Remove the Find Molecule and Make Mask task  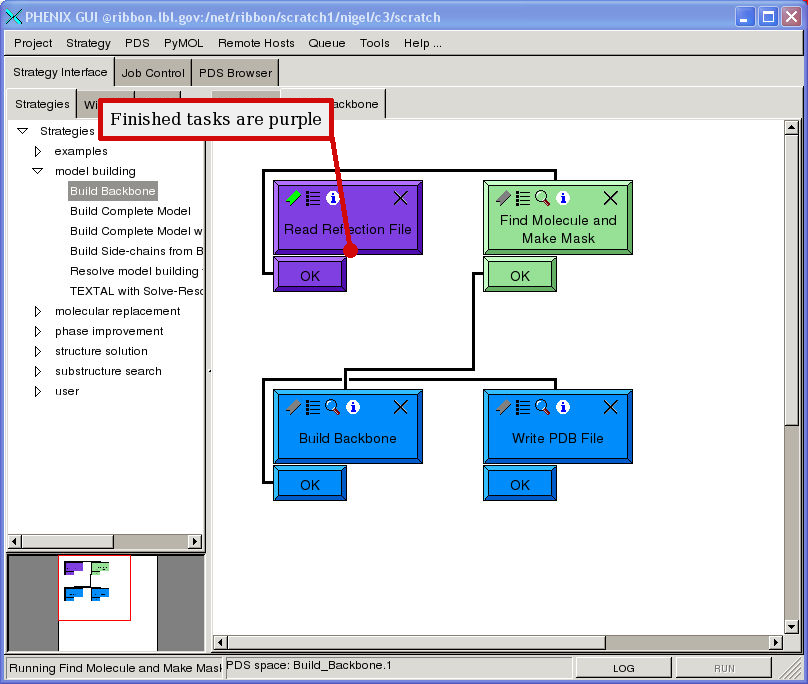pos(610,198)
